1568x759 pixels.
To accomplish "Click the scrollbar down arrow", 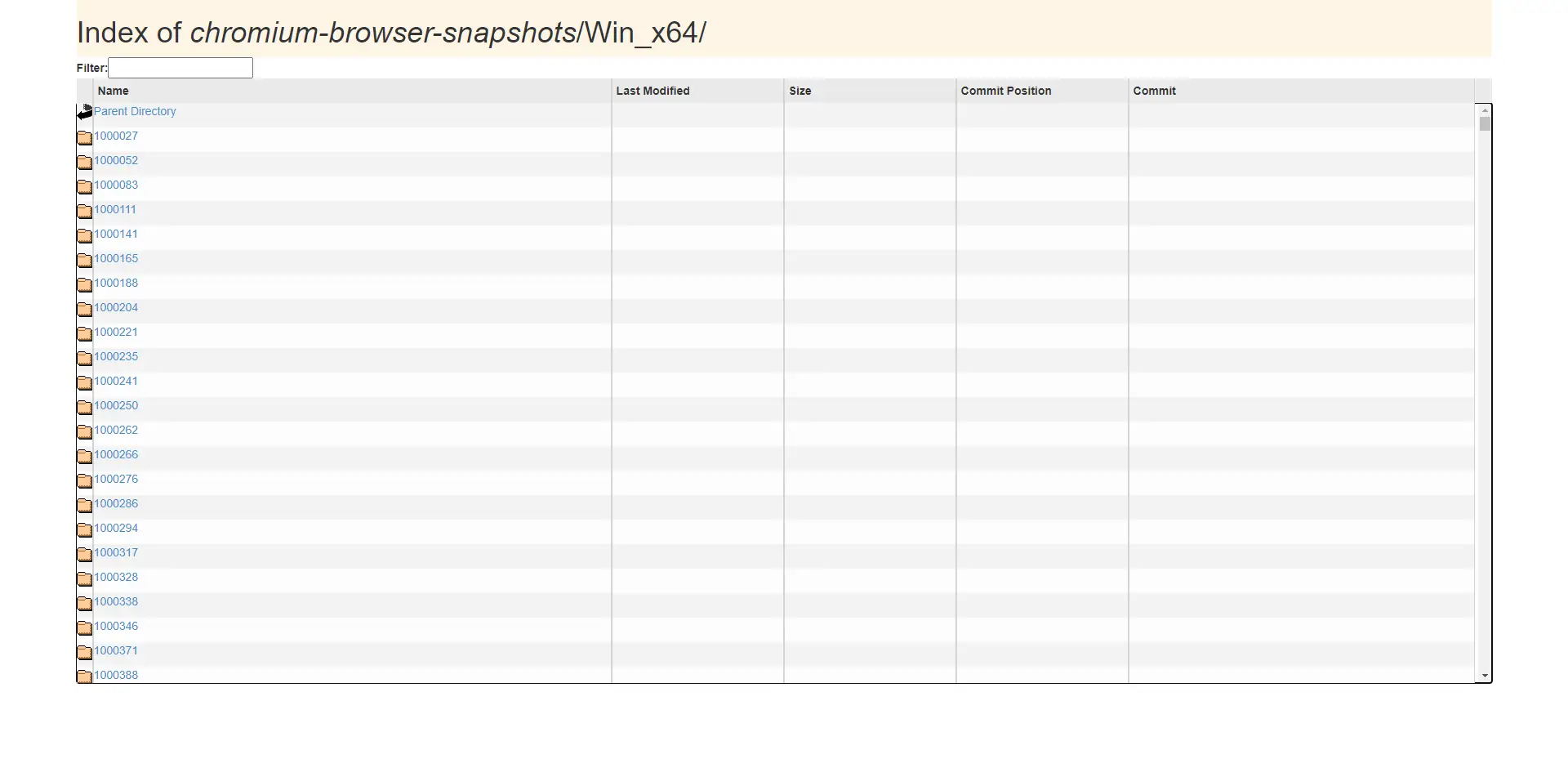I will coord(1484,676).
